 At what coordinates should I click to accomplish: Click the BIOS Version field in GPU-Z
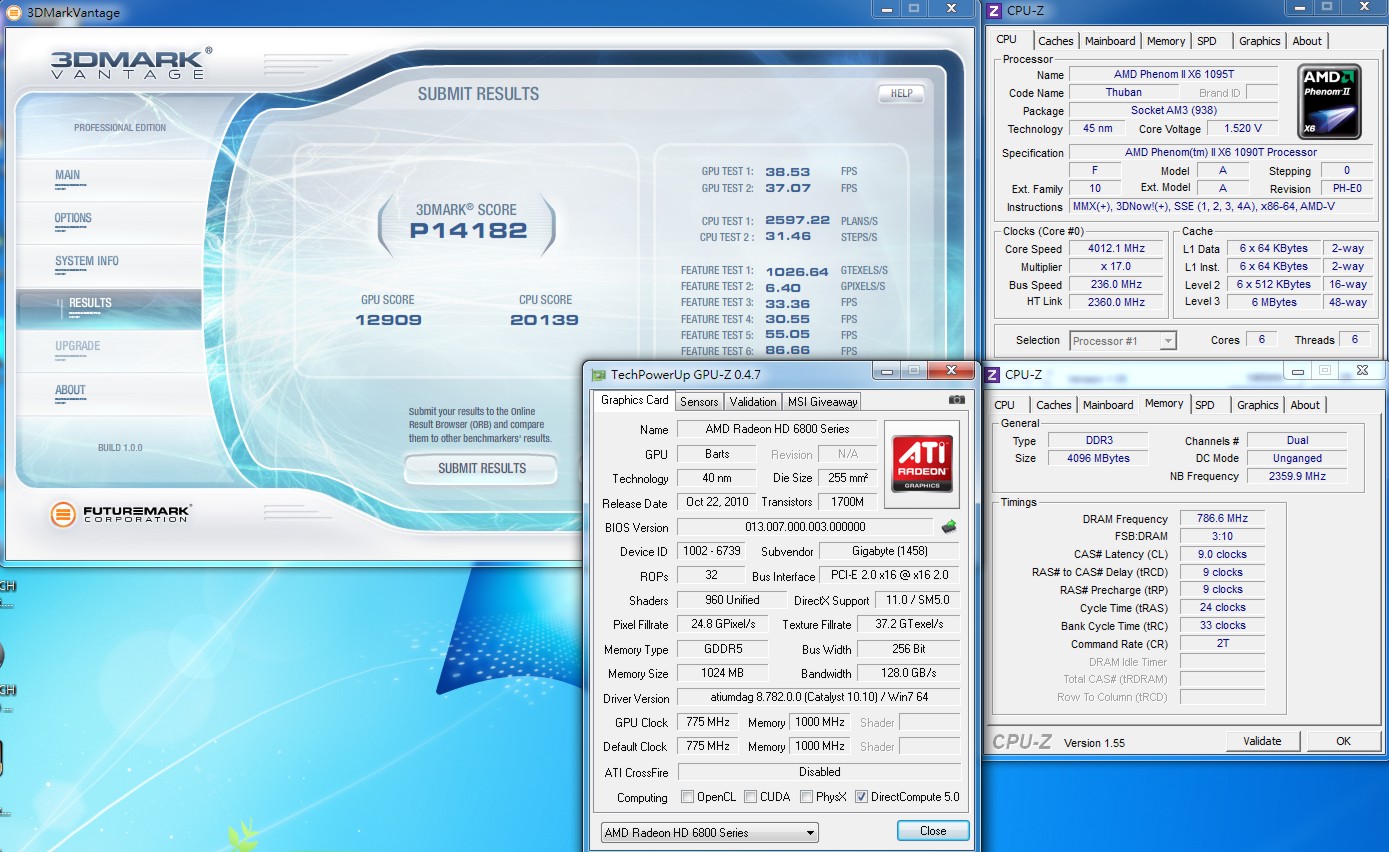[x=805, y=527]
